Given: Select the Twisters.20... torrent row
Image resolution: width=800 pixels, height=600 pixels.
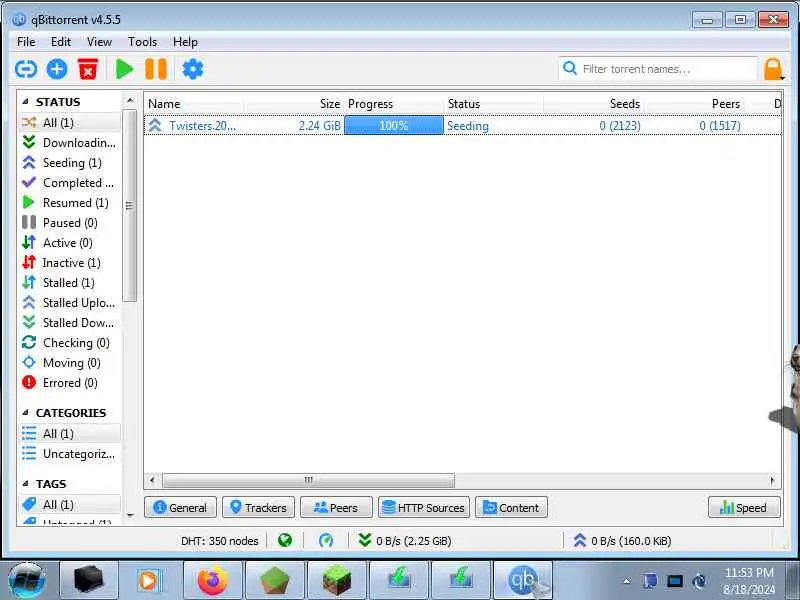Looking at the screenshot, I should click(x=463, y=126).
